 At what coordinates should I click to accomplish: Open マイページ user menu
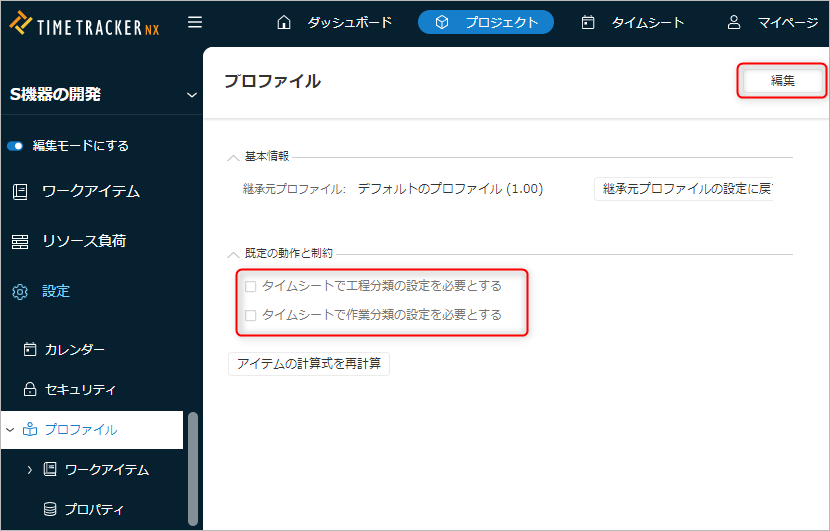(x=772, y=22)
